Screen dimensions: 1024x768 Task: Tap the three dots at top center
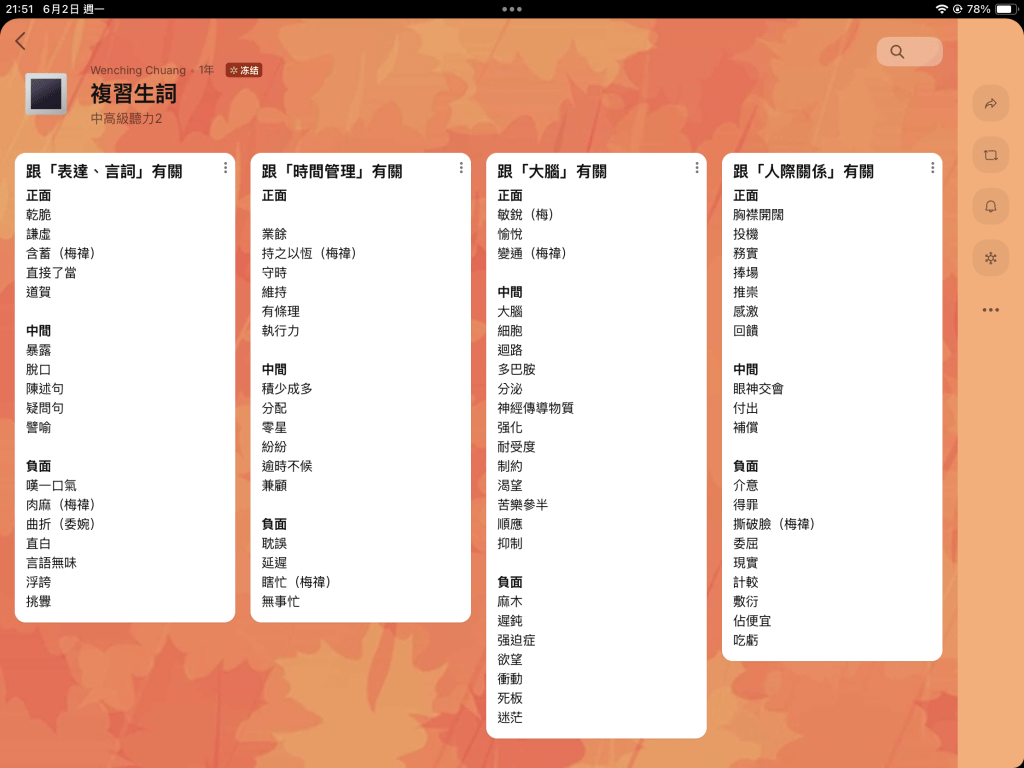pyautogui.click(x=512, y=9)
